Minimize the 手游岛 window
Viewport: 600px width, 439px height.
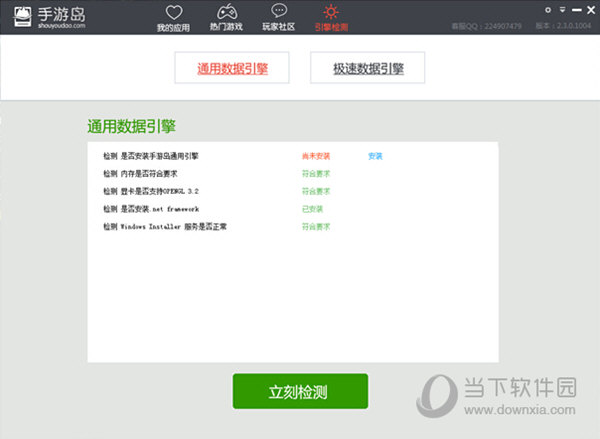click(577, 10)
